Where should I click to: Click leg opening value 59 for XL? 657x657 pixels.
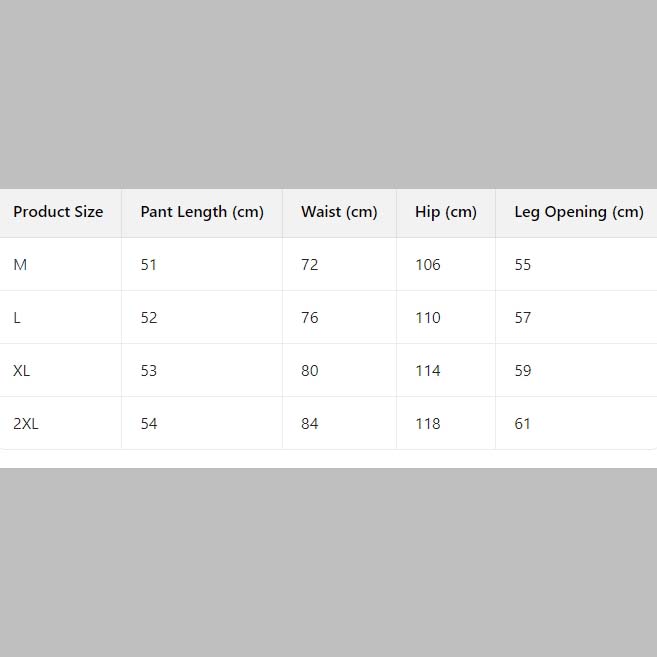pos(523,371)
